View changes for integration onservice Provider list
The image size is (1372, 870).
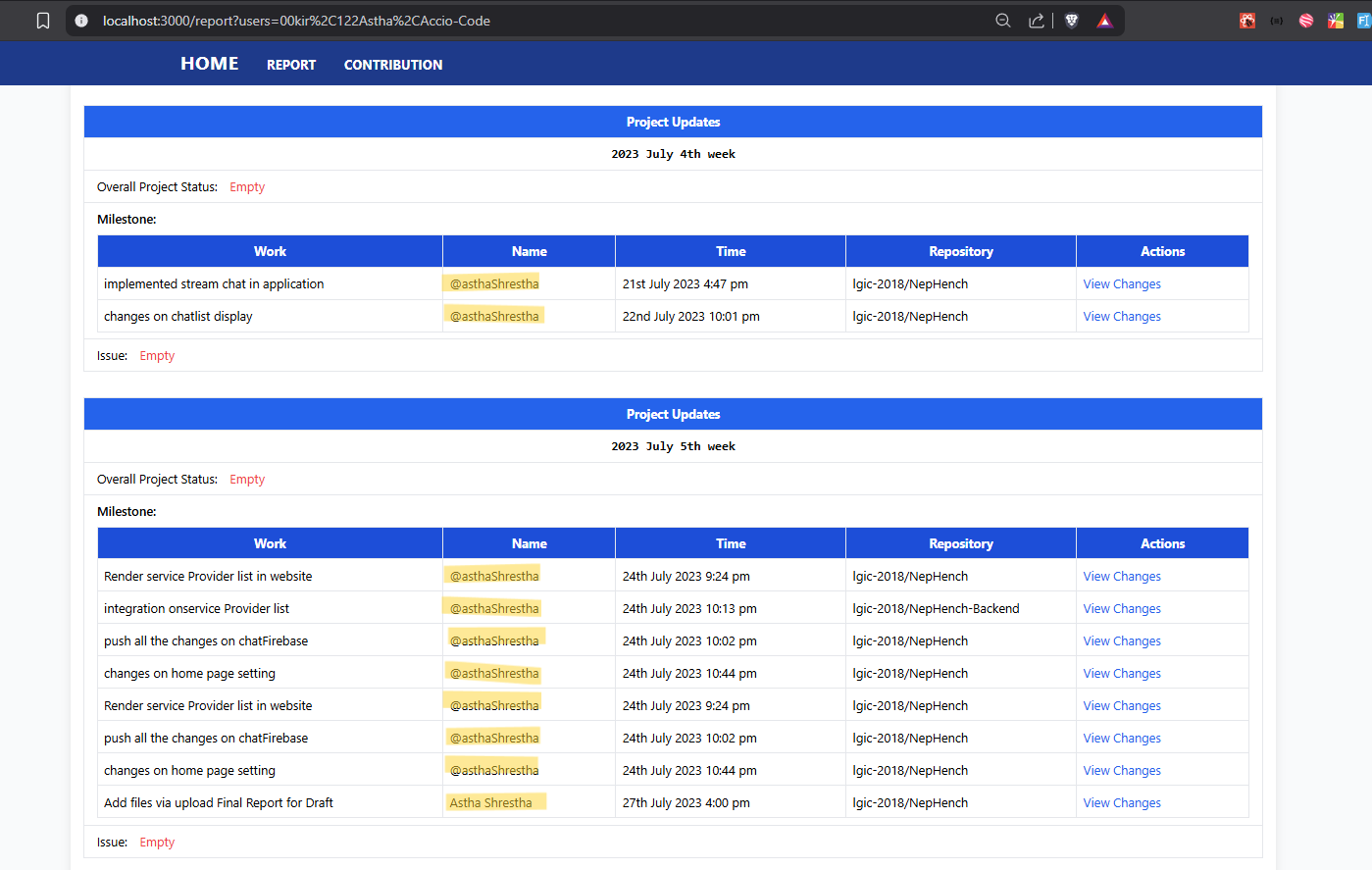pyautogui.click(x=1122, y=609)
